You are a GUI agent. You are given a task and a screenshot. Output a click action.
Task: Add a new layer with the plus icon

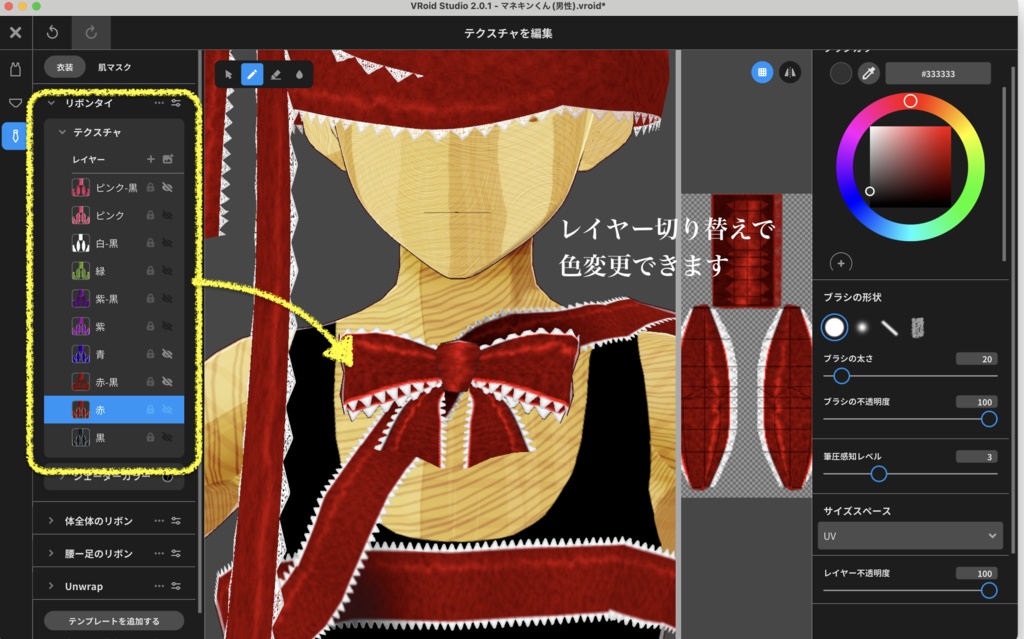point(151,158)
